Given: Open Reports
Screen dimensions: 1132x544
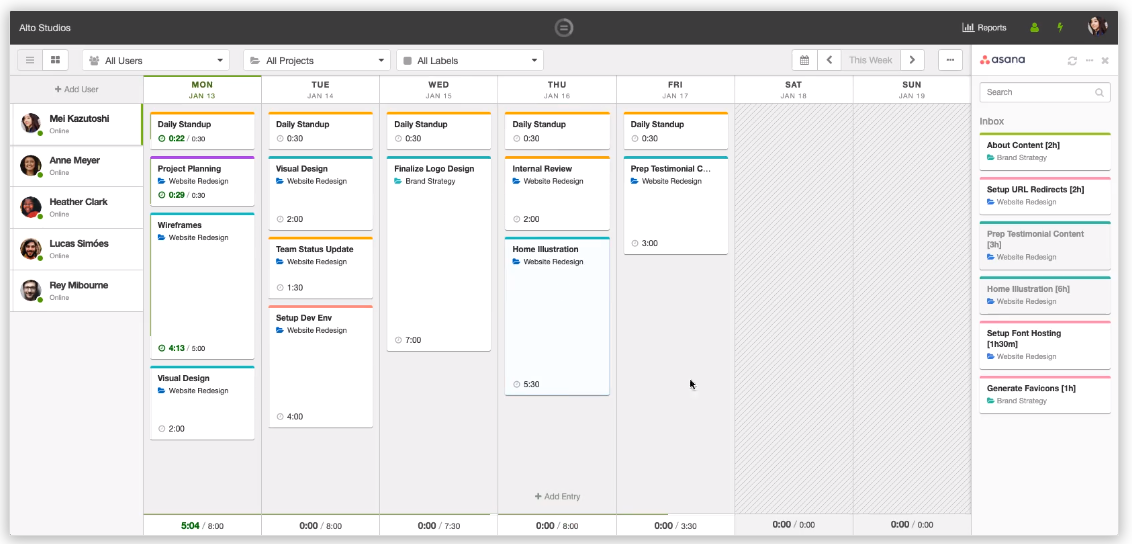Looking at the screenshot, I should point(985,27).
